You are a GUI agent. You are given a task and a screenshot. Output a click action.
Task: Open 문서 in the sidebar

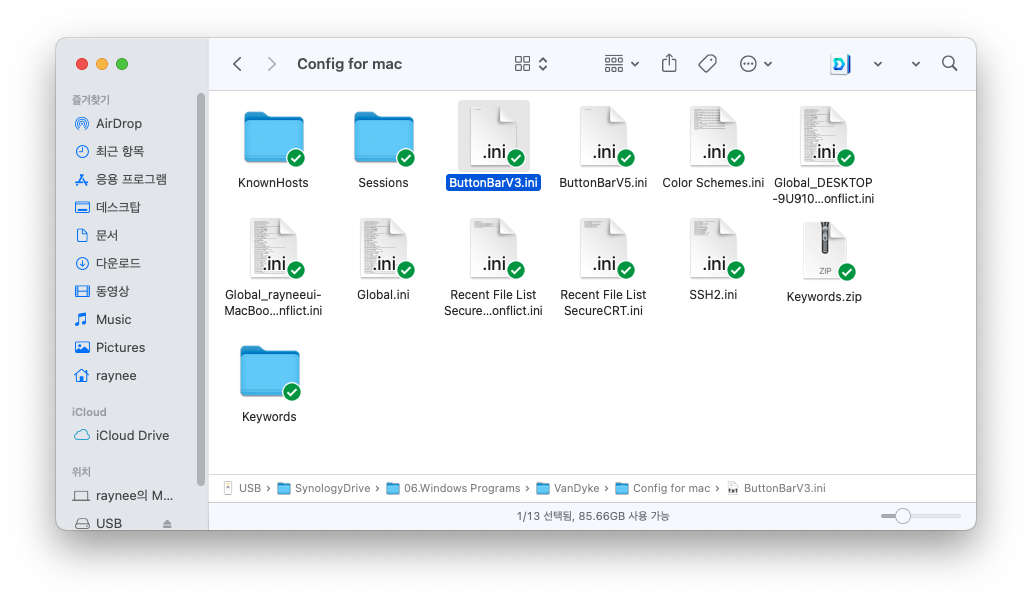[x=96, y=236]
